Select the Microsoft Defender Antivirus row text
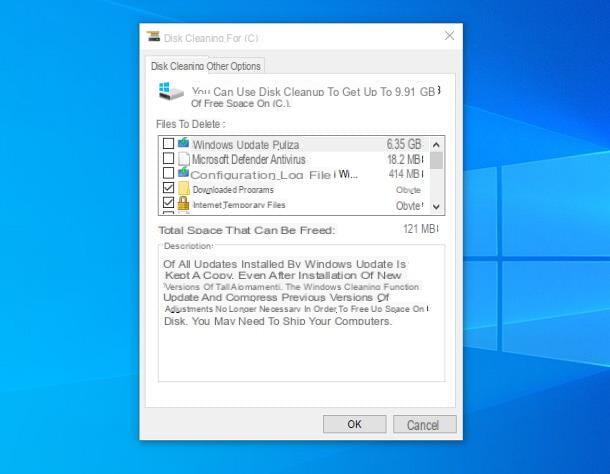Viewport: 610px width, 474px height. point(249,159)
